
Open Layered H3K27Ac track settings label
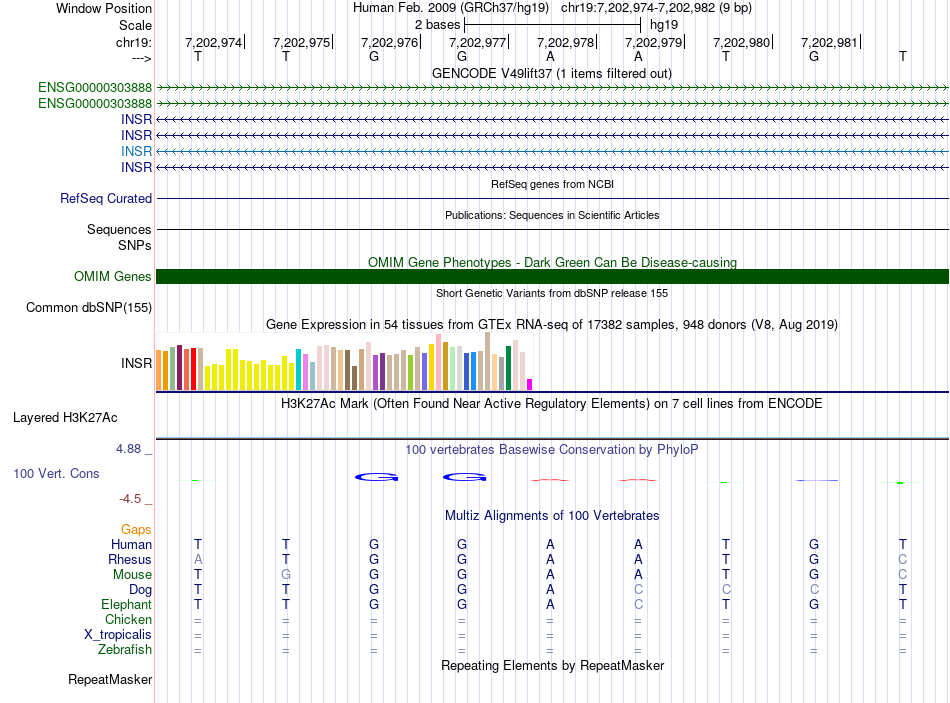(x=65, y=416)
